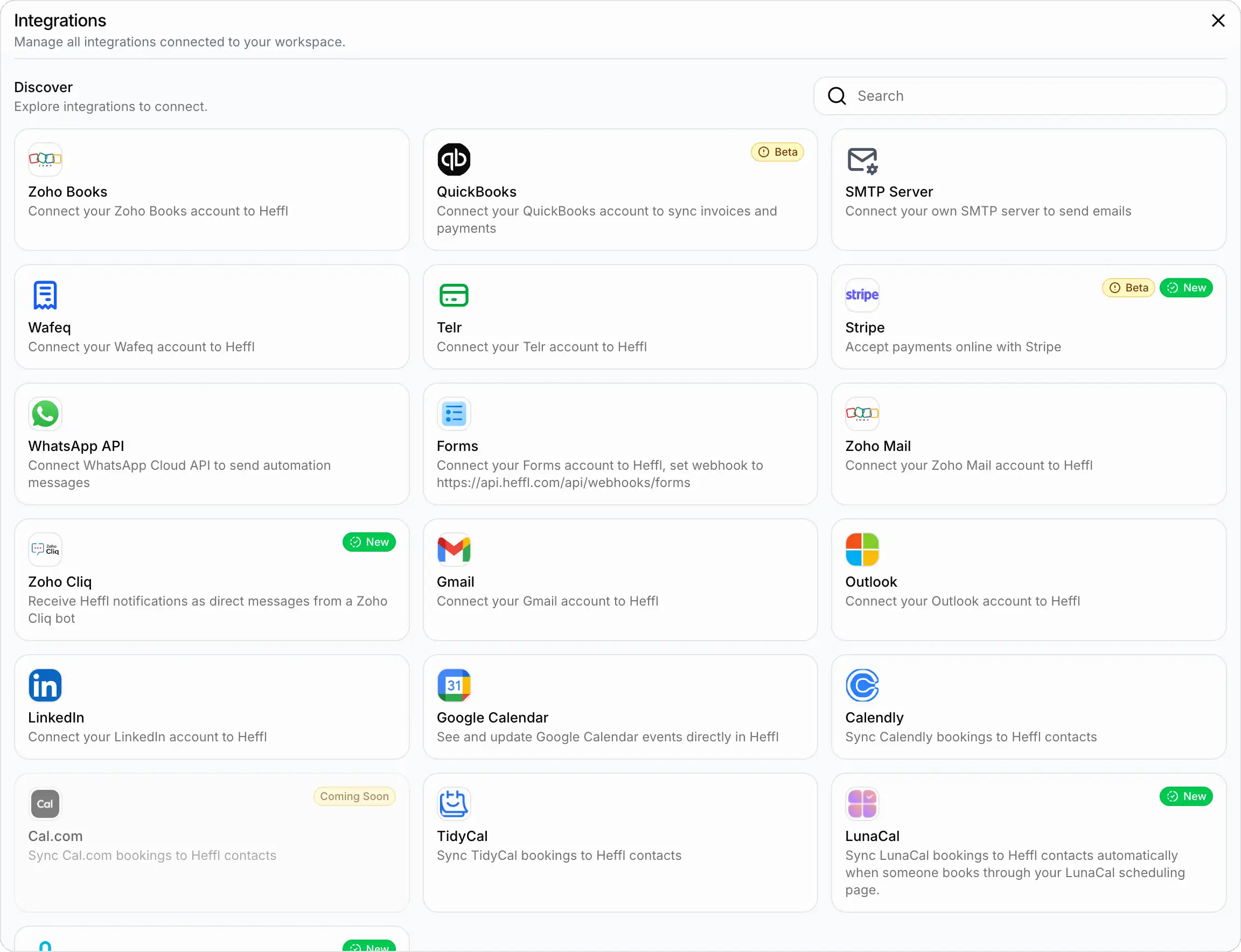Click the LunaCal logo icon

(862, 803)
